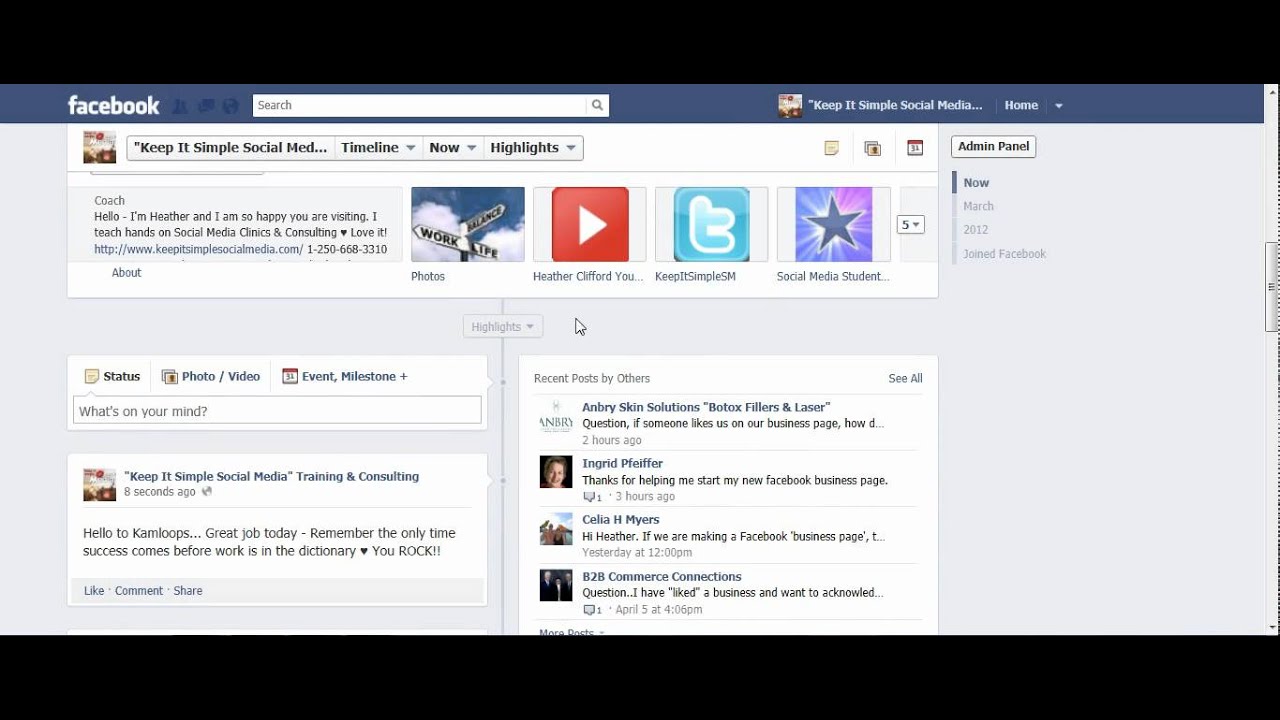Click the post privacy globe icon

207,492
